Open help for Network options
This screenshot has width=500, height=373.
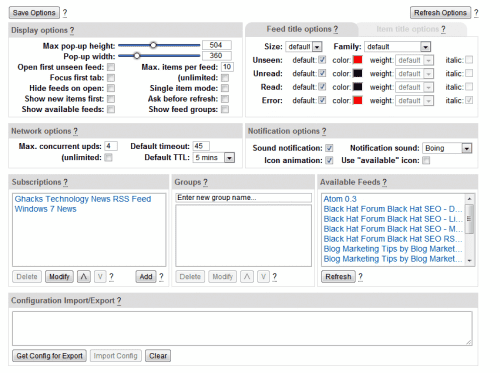(x=76, y=131)
